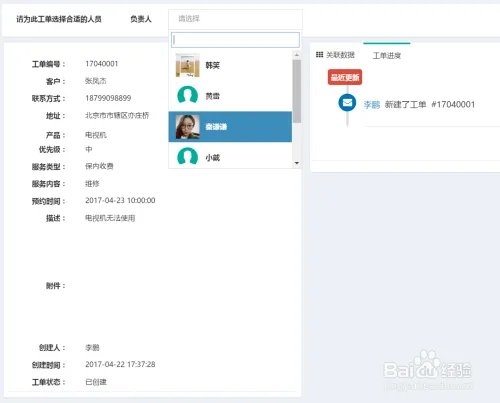Click the service content 维修
Screen dimensions: 500x403
click(92, 183)
